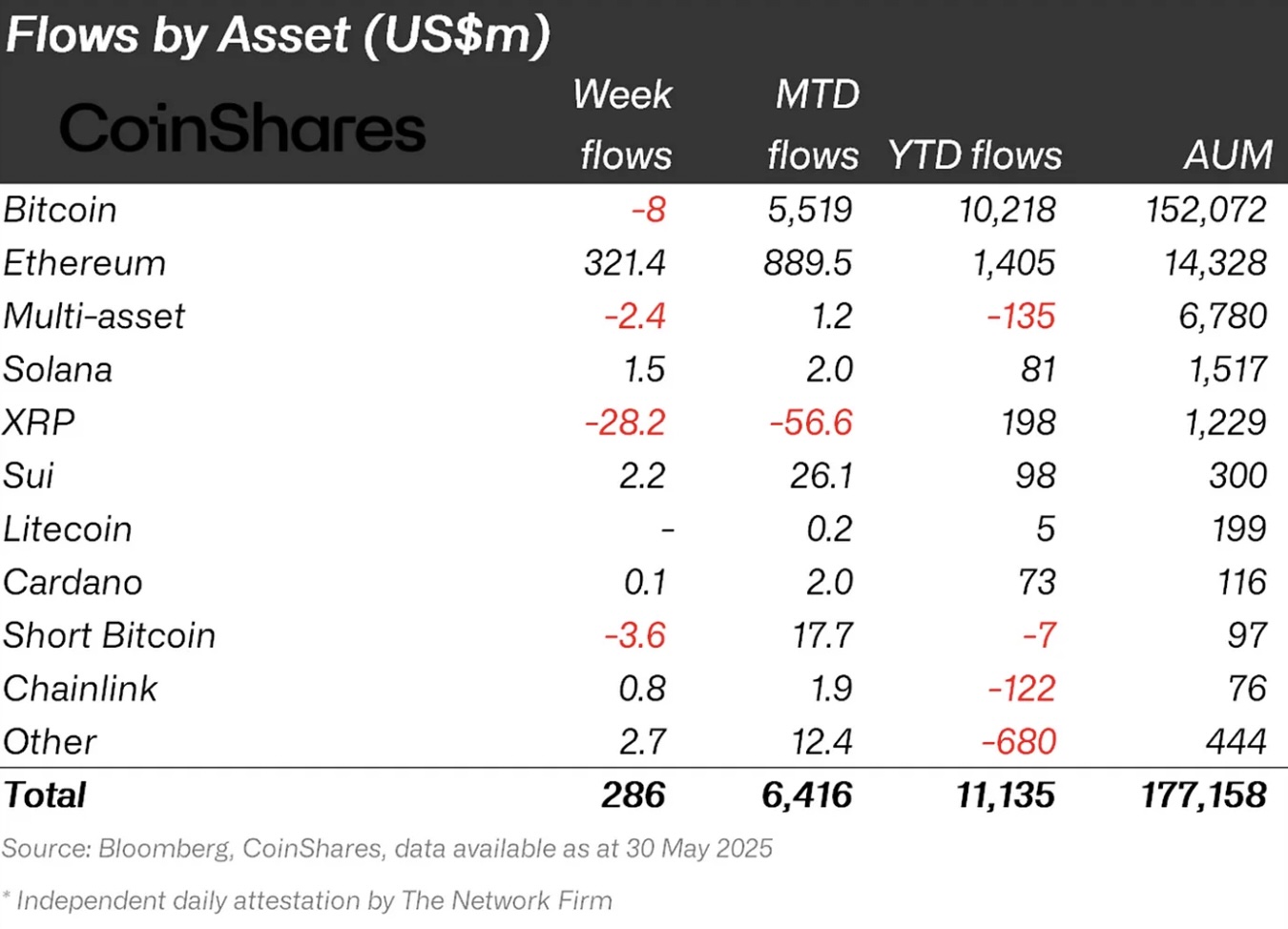Screen dimensions: 1288x929
Task: Click the AUM column header
Action: tap(1228, 155)
